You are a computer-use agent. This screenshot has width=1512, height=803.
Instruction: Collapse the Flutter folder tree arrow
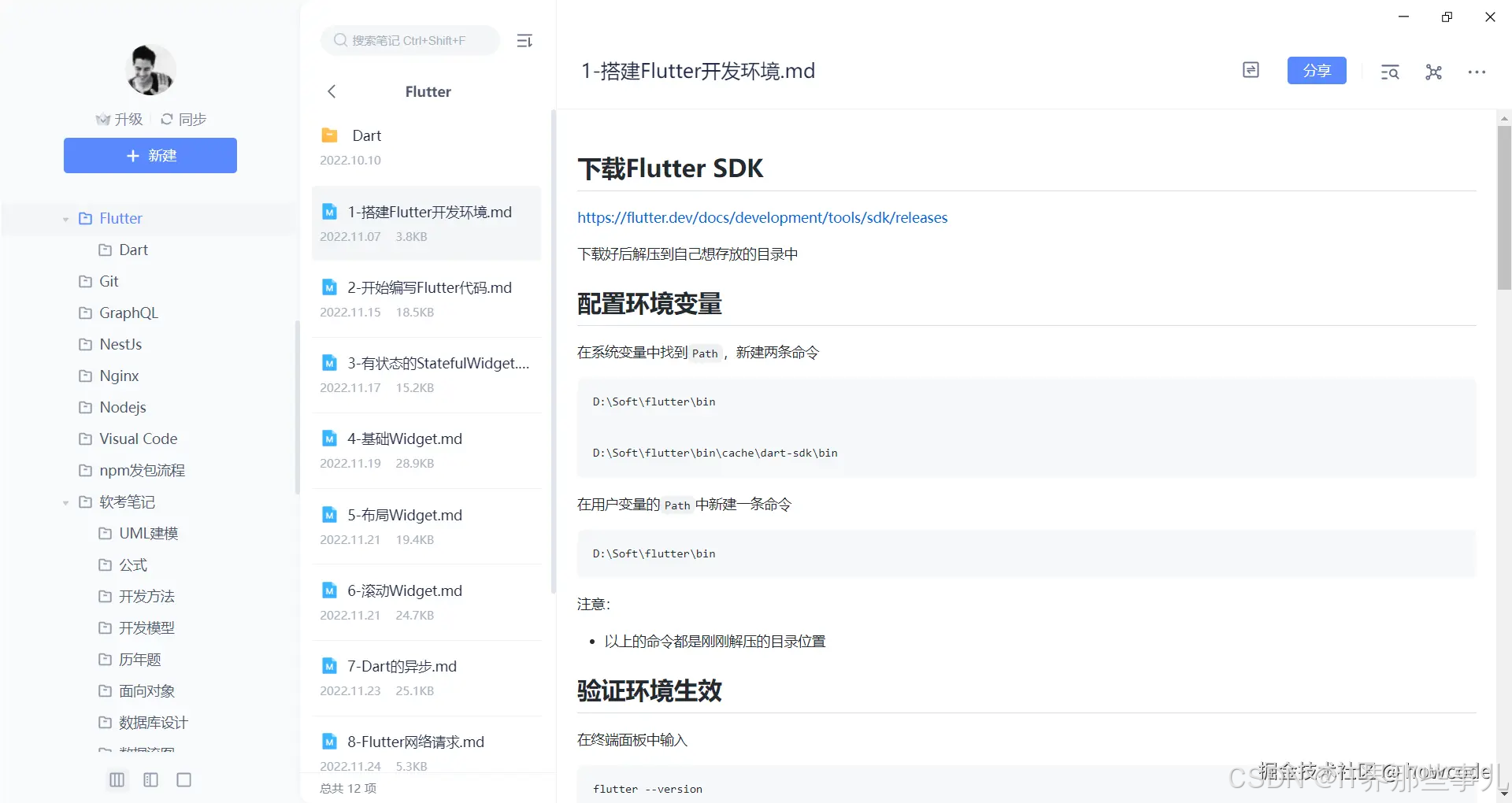tap(66, 219)
